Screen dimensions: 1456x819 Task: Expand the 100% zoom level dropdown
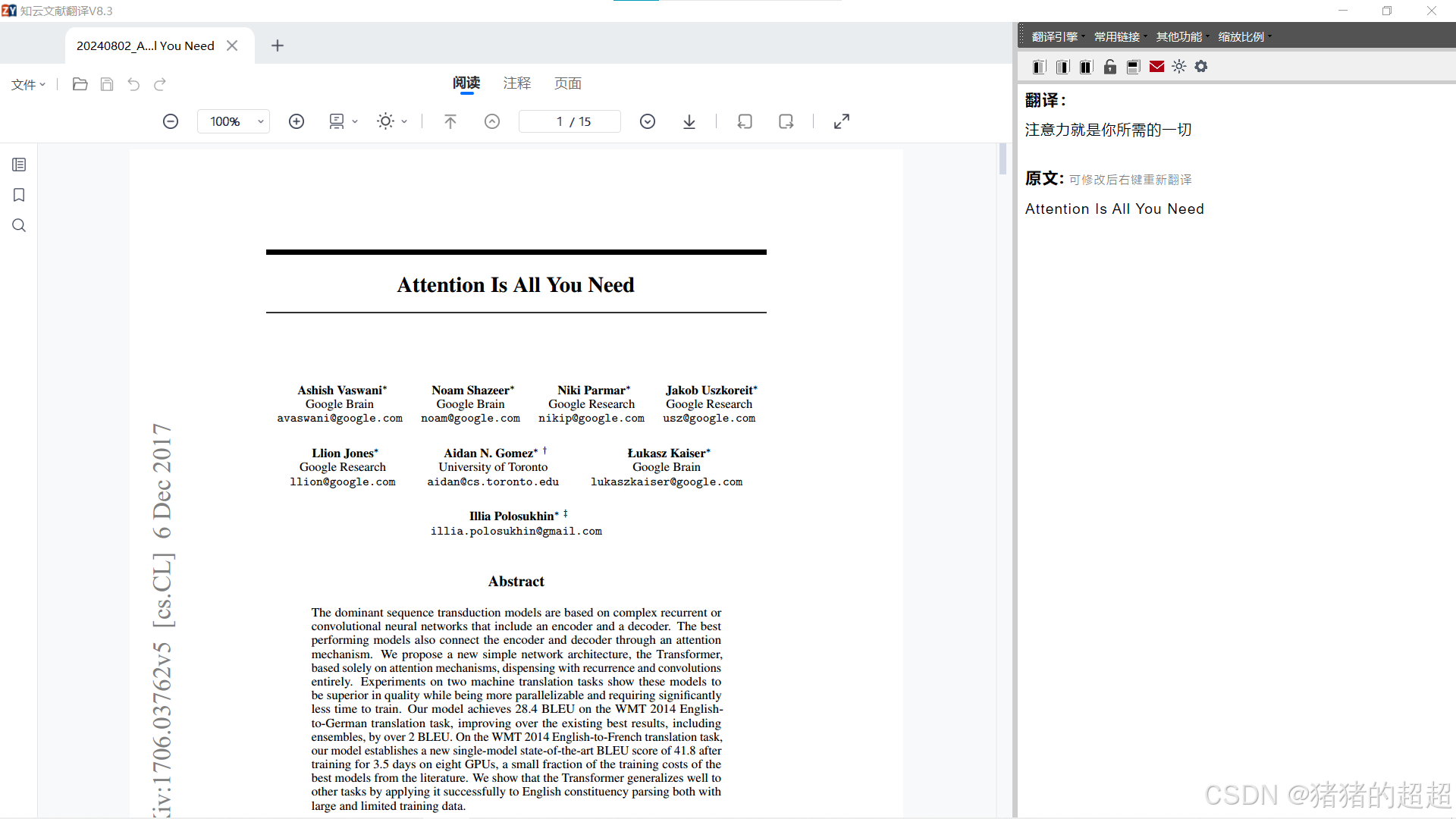coord(260,121)
